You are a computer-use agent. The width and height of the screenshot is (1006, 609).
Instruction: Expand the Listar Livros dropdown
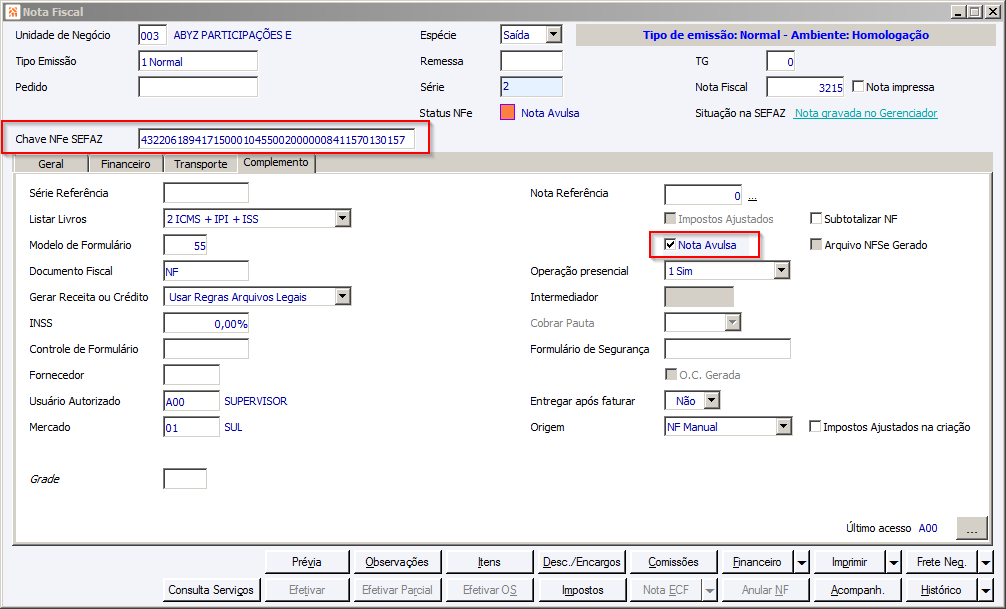click(343, 219)
